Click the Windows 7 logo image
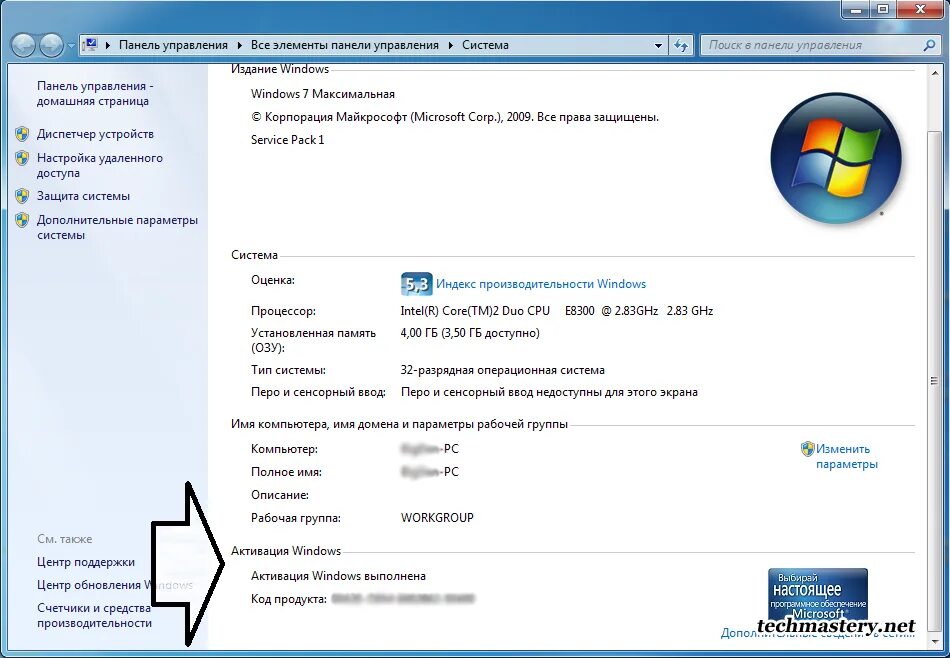This screenshot has width=950, height=658. pyautogui.click(x=836, y=158)
